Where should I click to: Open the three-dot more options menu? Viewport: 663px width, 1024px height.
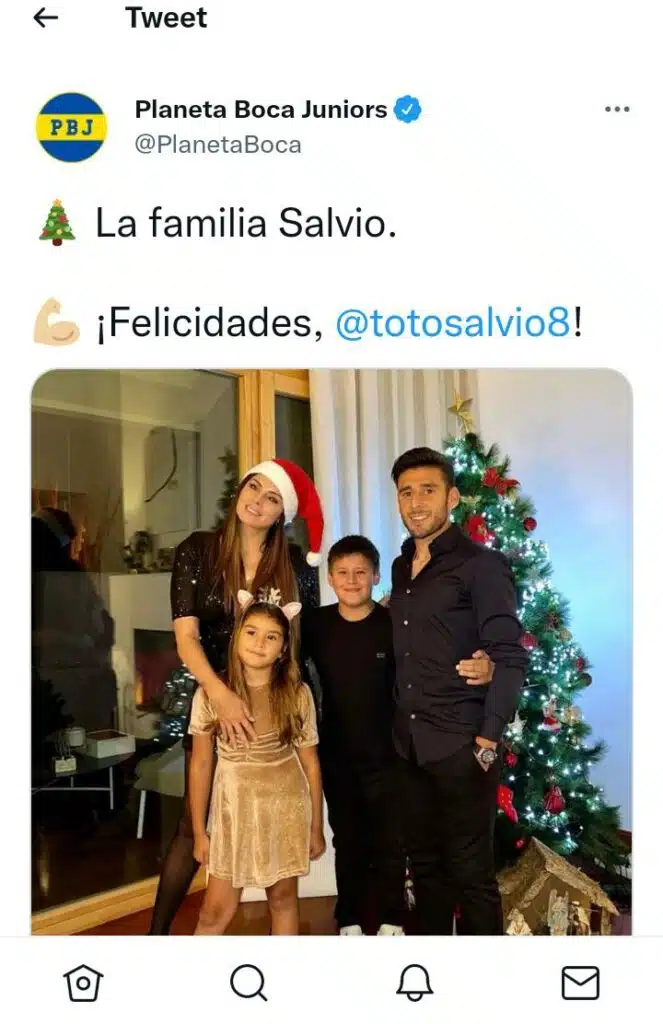click(x=617, y=109)
